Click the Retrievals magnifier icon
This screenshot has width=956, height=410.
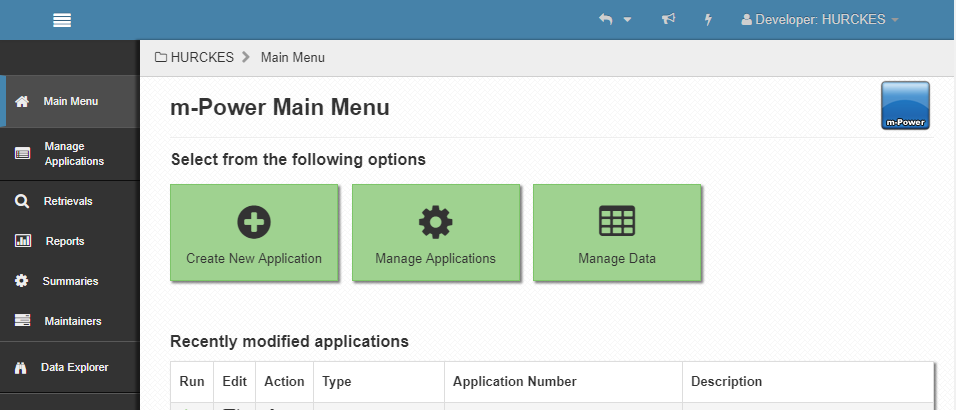click(22, 201)
